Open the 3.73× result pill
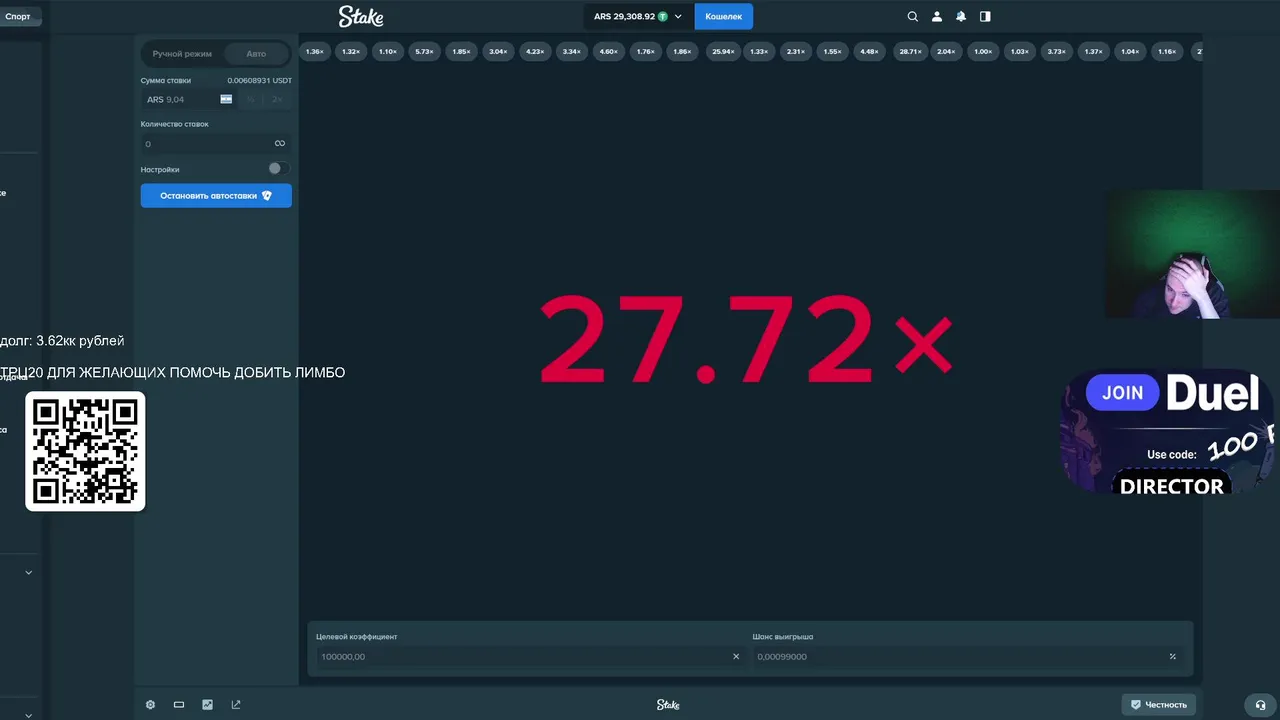The image size is (1280, 720). (x=1056, y=51)
